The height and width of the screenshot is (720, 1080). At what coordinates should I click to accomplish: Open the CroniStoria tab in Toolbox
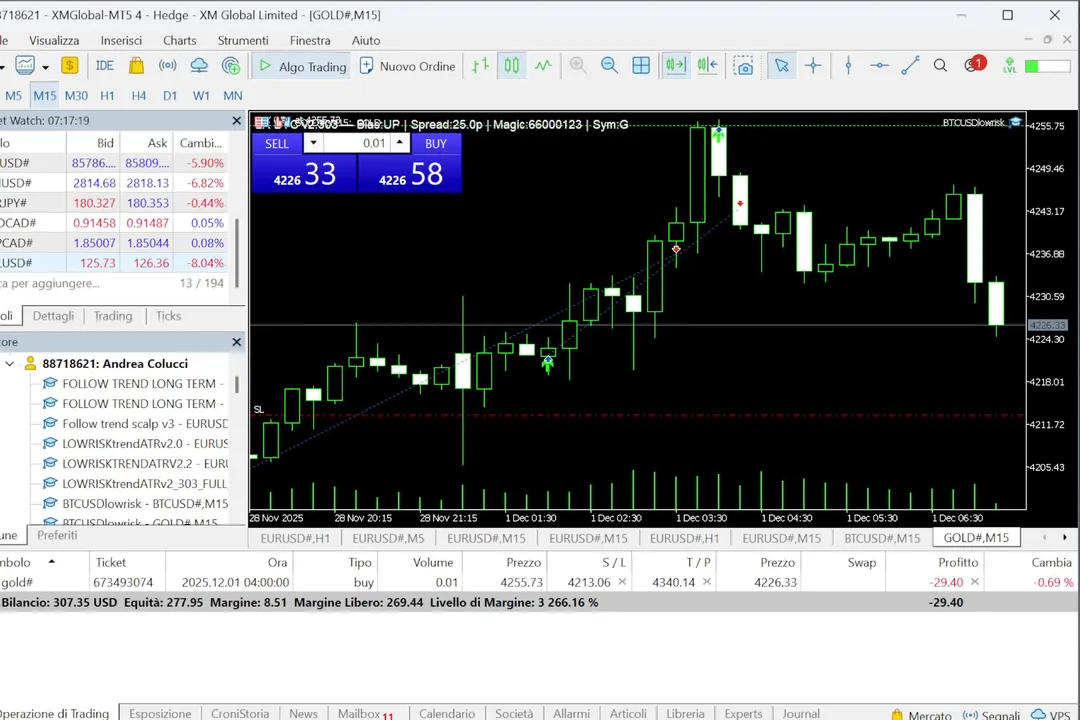[240, 714]
